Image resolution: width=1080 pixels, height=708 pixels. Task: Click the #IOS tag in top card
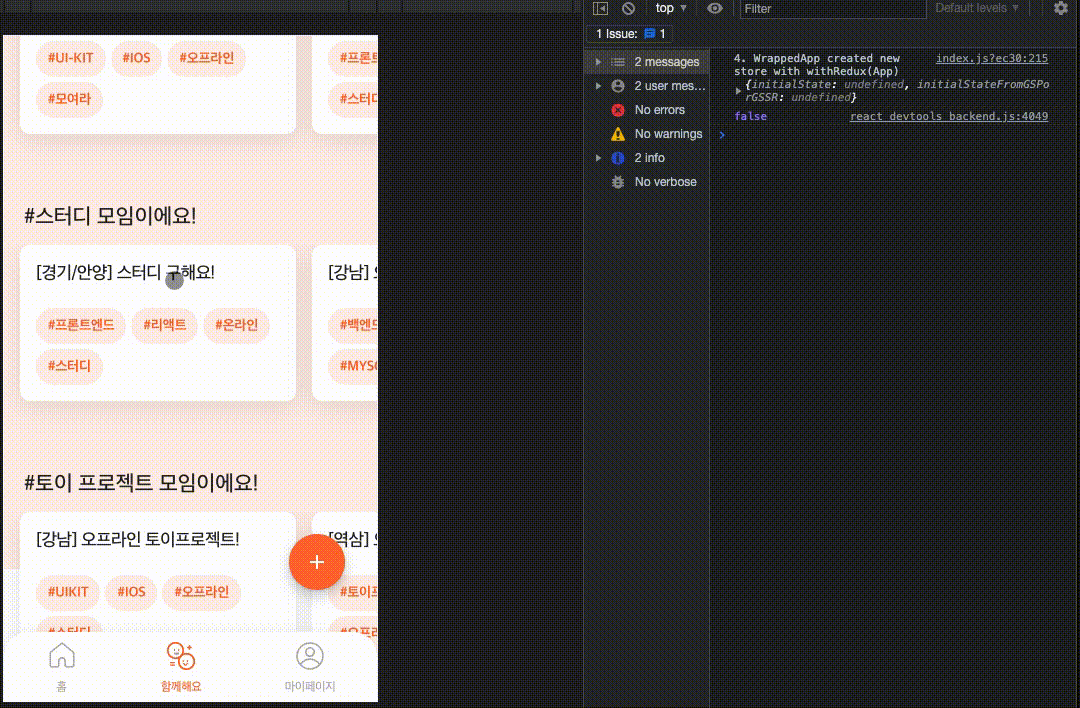point(136,58)
